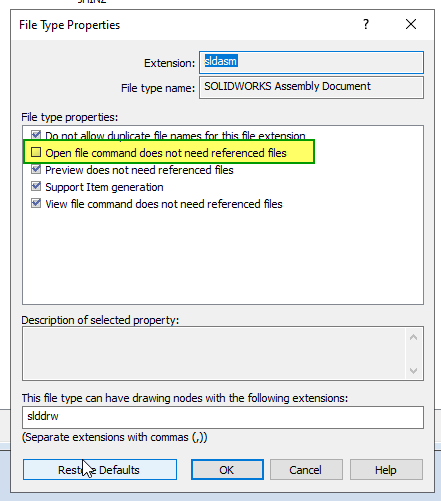Select the Support Item generation label text

point(104,187)
